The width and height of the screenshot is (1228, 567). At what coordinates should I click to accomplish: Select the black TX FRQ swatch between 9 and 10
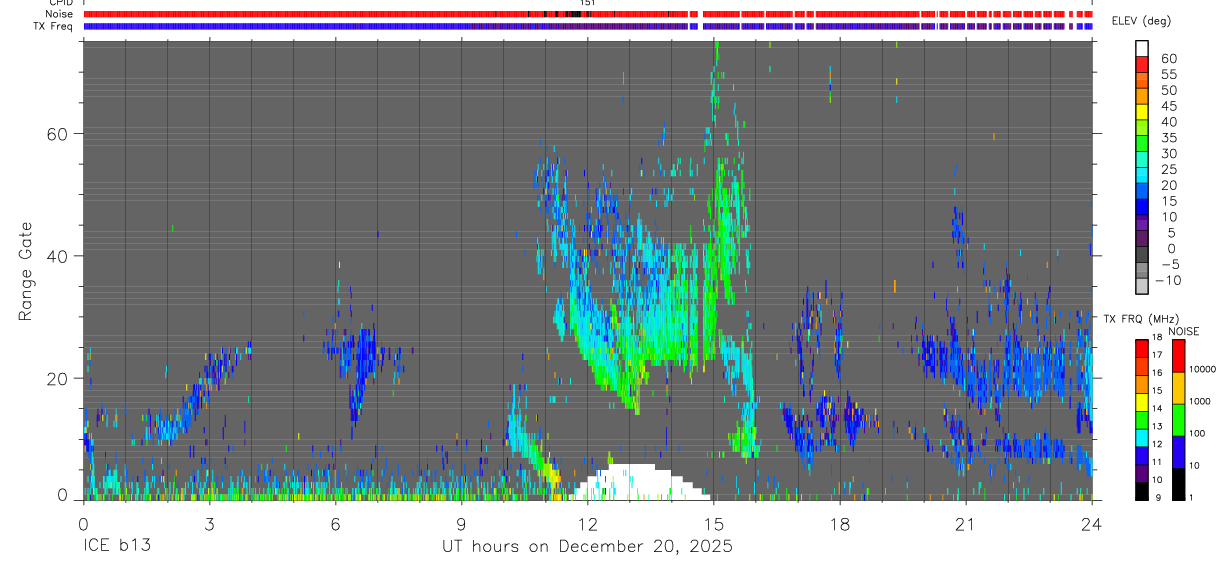(1142, 490)
